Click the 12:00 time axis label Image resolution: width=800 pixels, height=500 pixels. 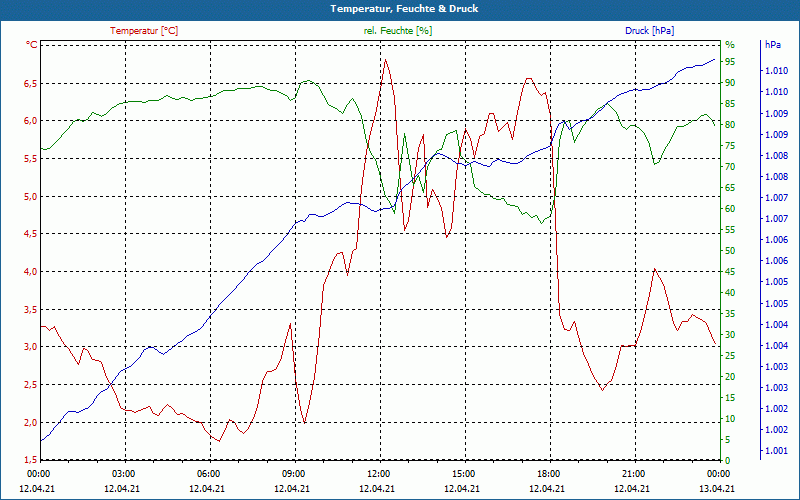tap(378, 474)
